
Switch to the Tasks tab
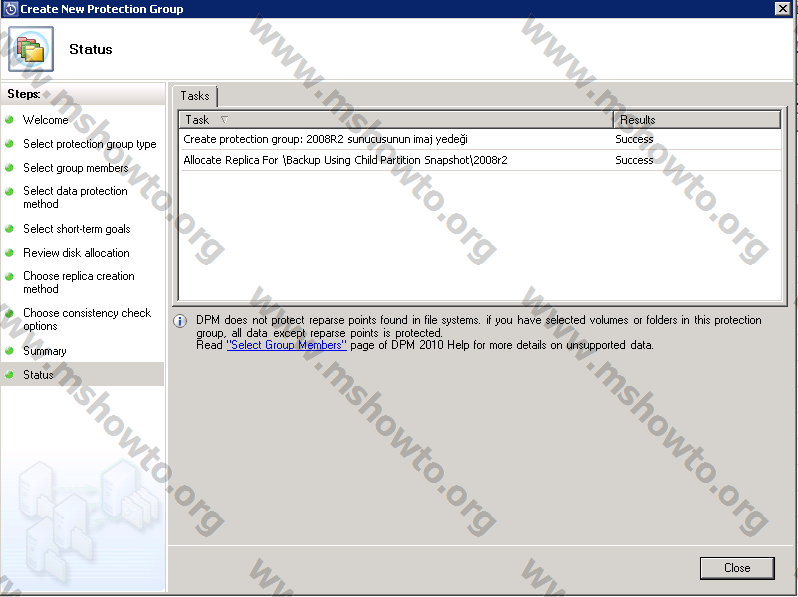(x=195, y=96)
